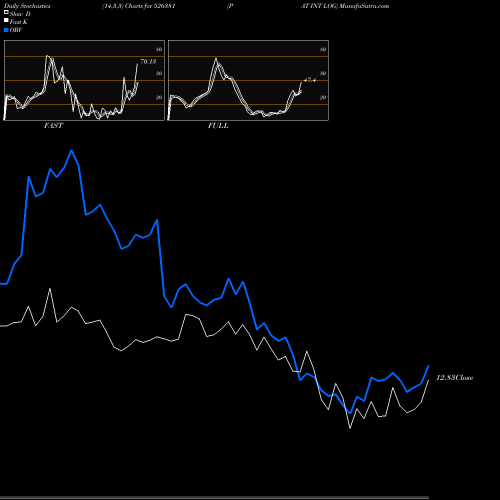Click the 70.13 value in FAST chart
500x500 pixels.
(x=148, y=62)
